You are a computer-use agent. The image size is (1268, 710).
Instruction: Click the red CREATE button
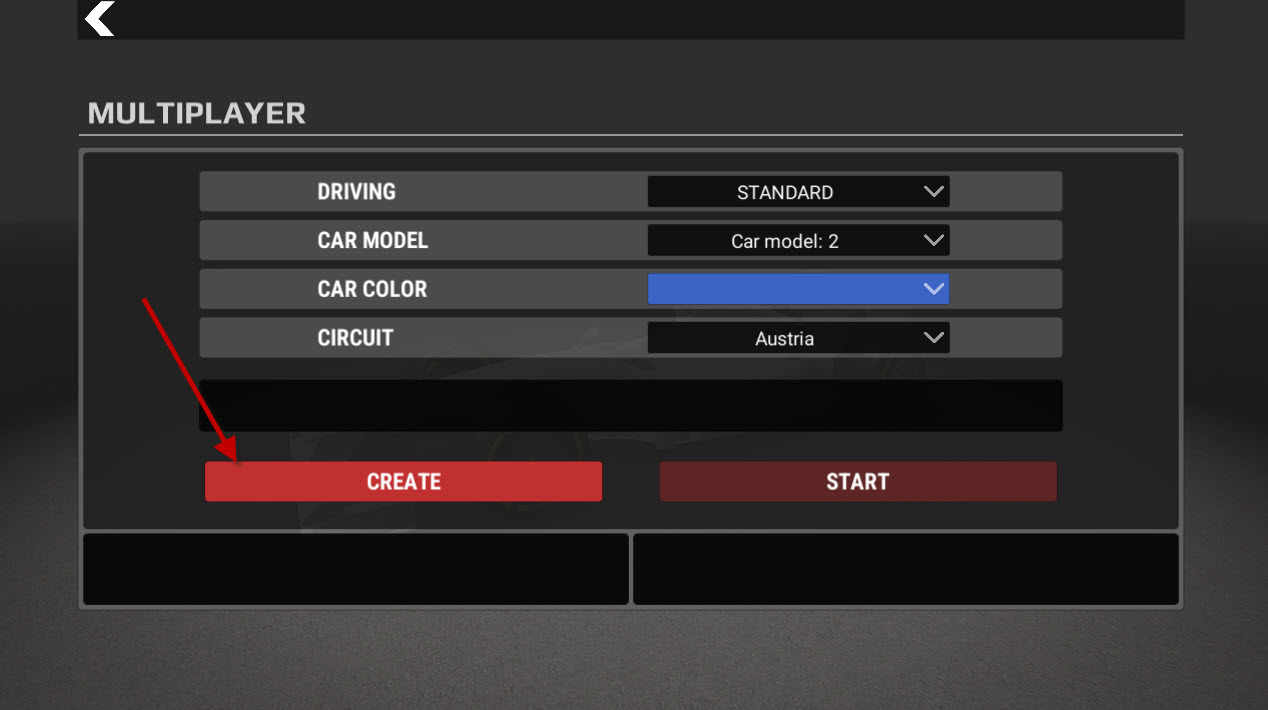click(403, 481)
